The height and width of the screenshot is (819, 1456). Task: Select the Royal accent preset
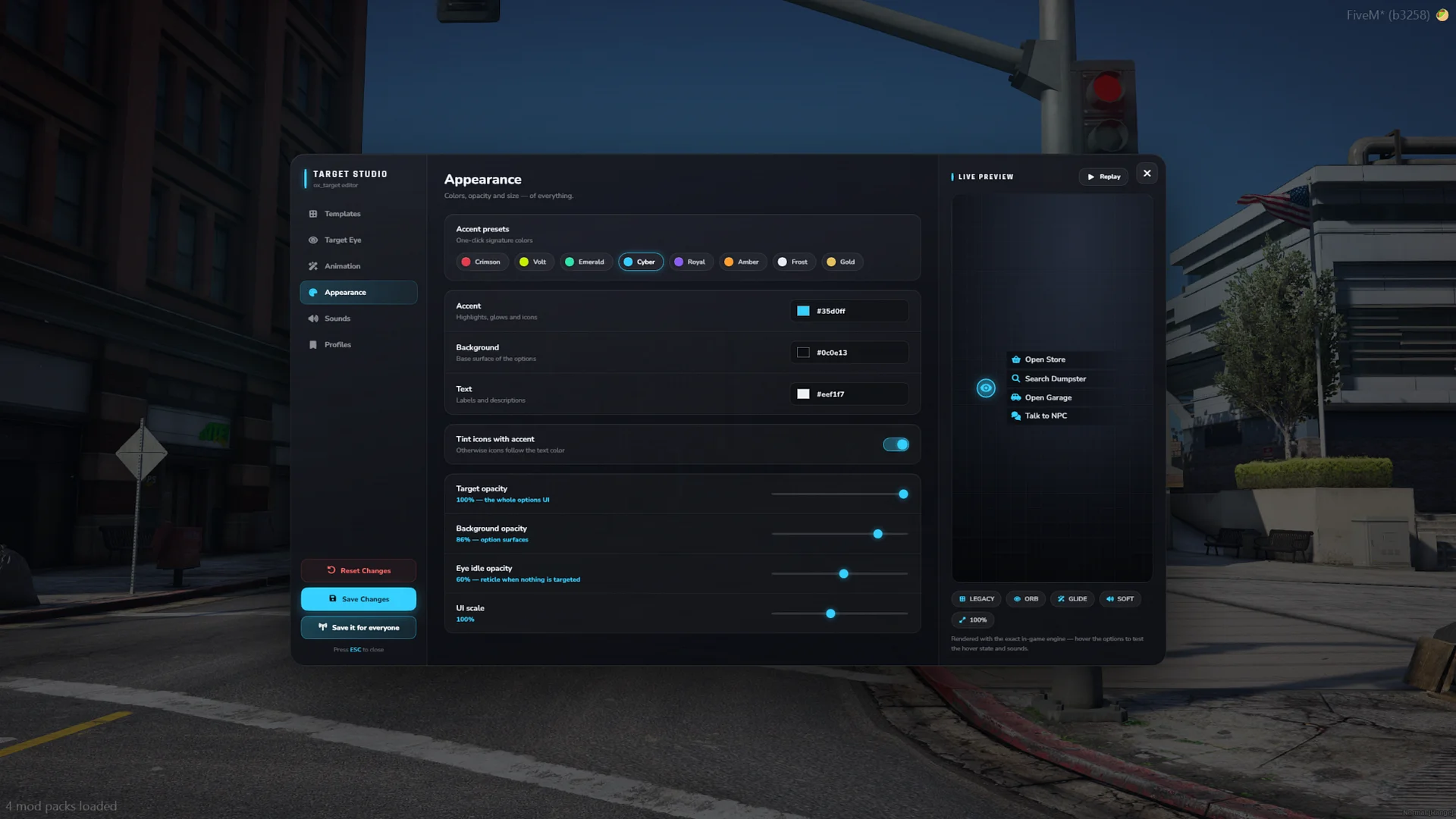pos(691,262)
